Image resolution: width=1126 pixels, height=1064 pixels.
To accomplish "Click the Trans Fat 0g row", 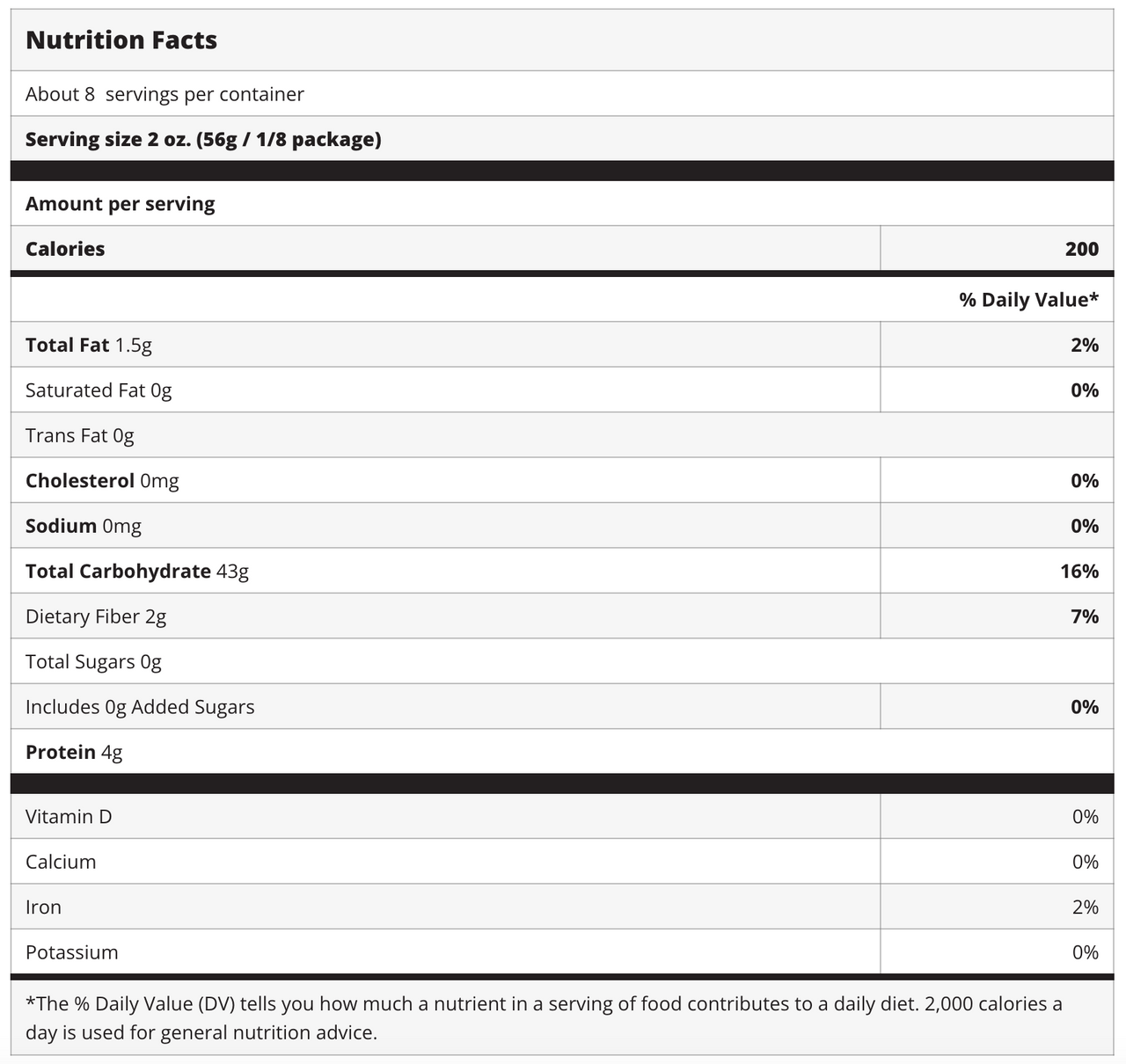I will pos(563,435).
